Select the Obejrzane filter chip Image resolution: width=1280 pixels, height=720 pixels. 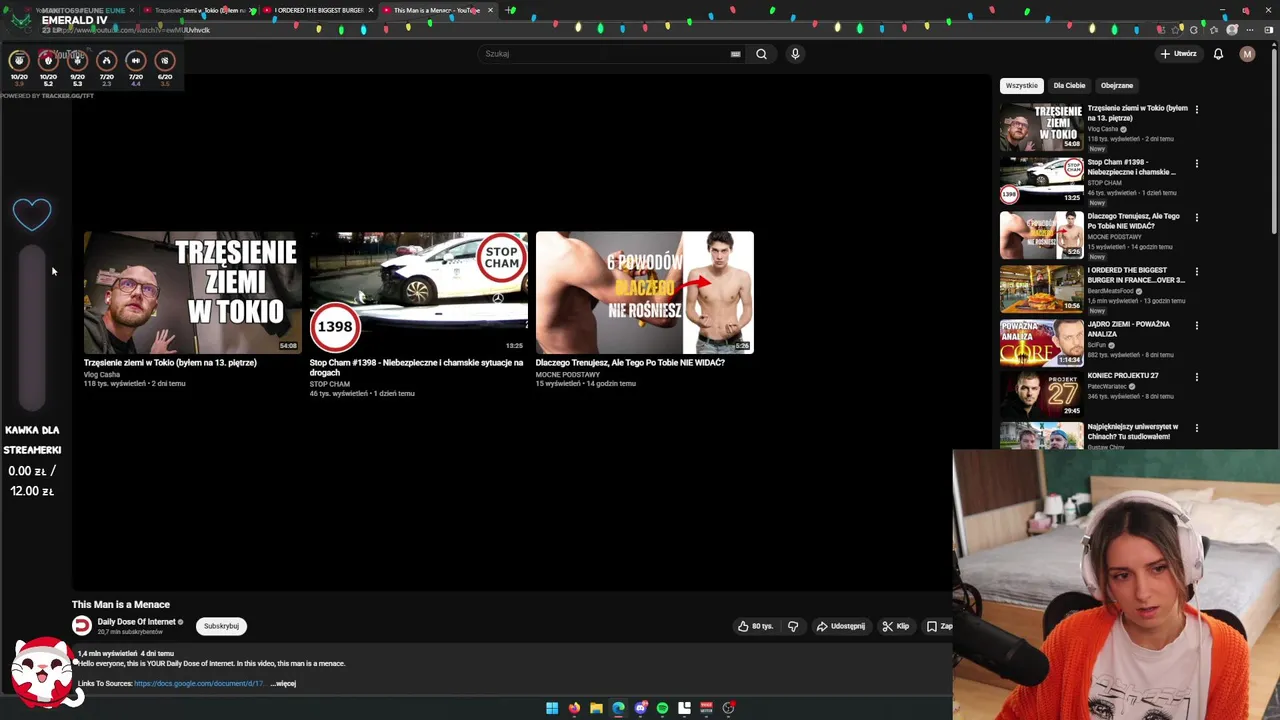tap(1117, 86)
